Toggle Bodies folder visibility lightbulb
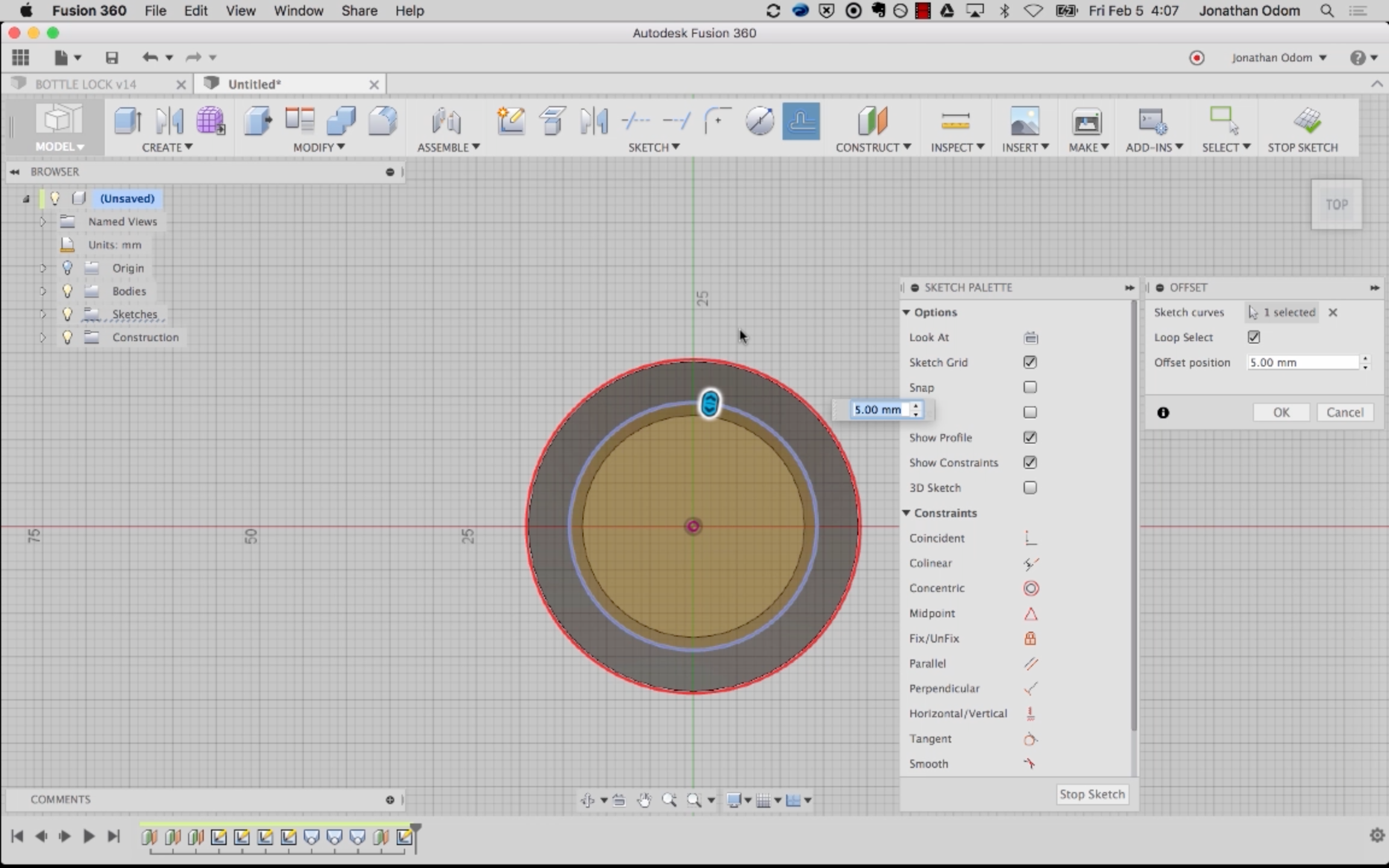 point(68,291)
